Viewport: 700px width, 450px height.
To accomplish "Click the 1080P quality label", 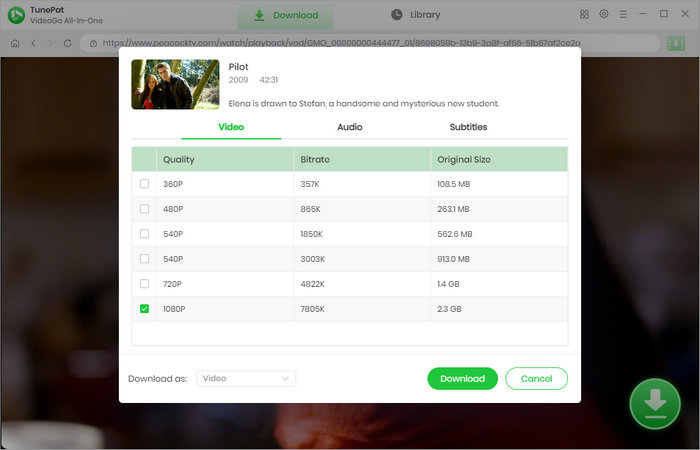I will 174,309.
